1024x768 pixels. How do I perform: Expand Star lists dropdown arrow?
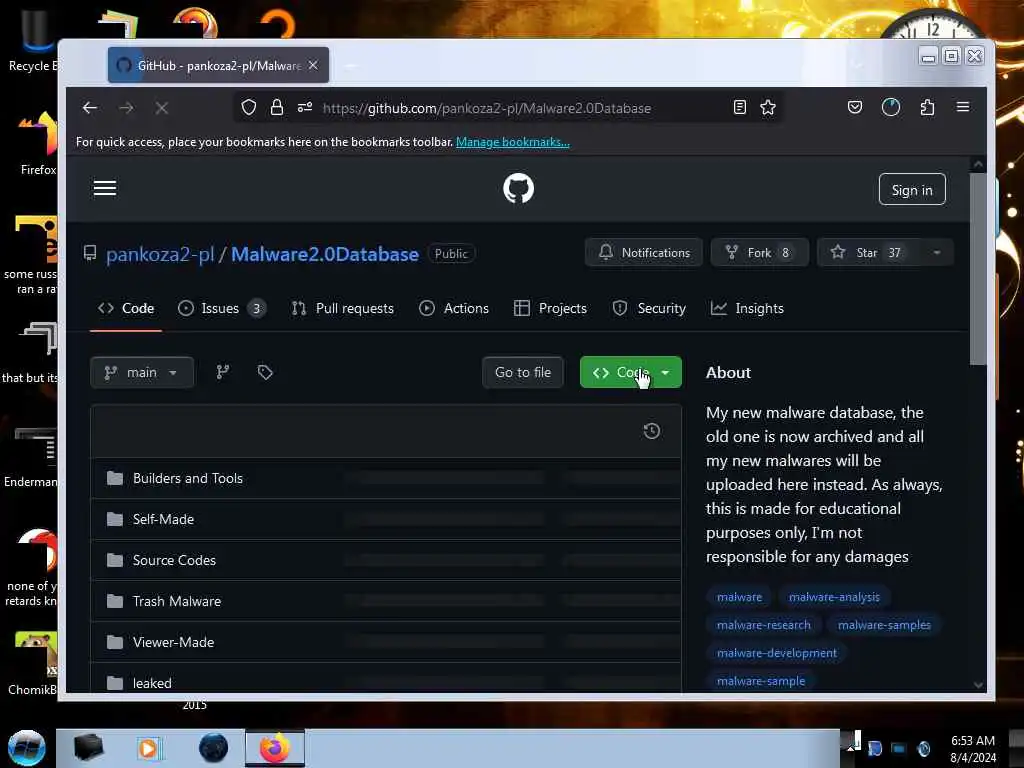(936, 253)
